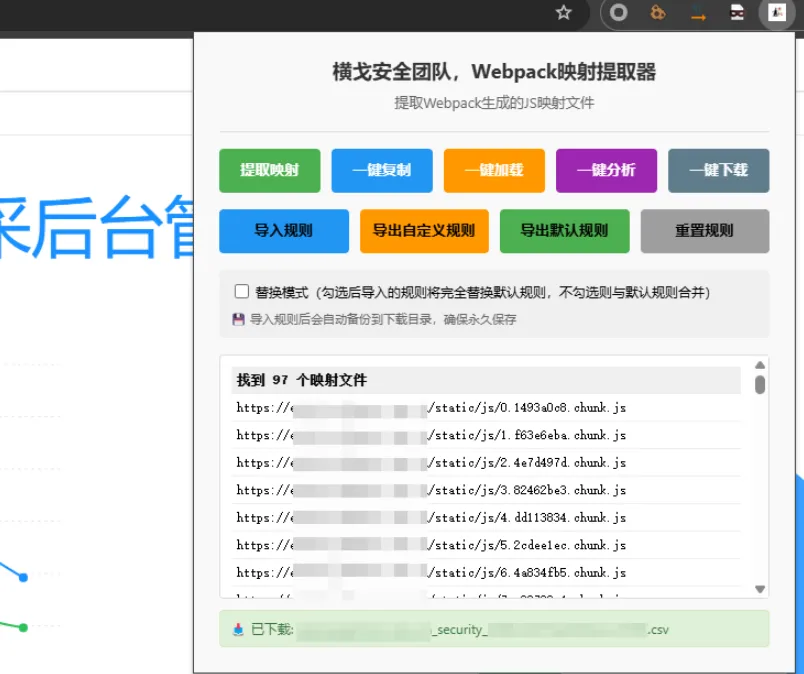804x674 pixels.
Task: Click the blue data point on background chart
Action: point(23,578)
